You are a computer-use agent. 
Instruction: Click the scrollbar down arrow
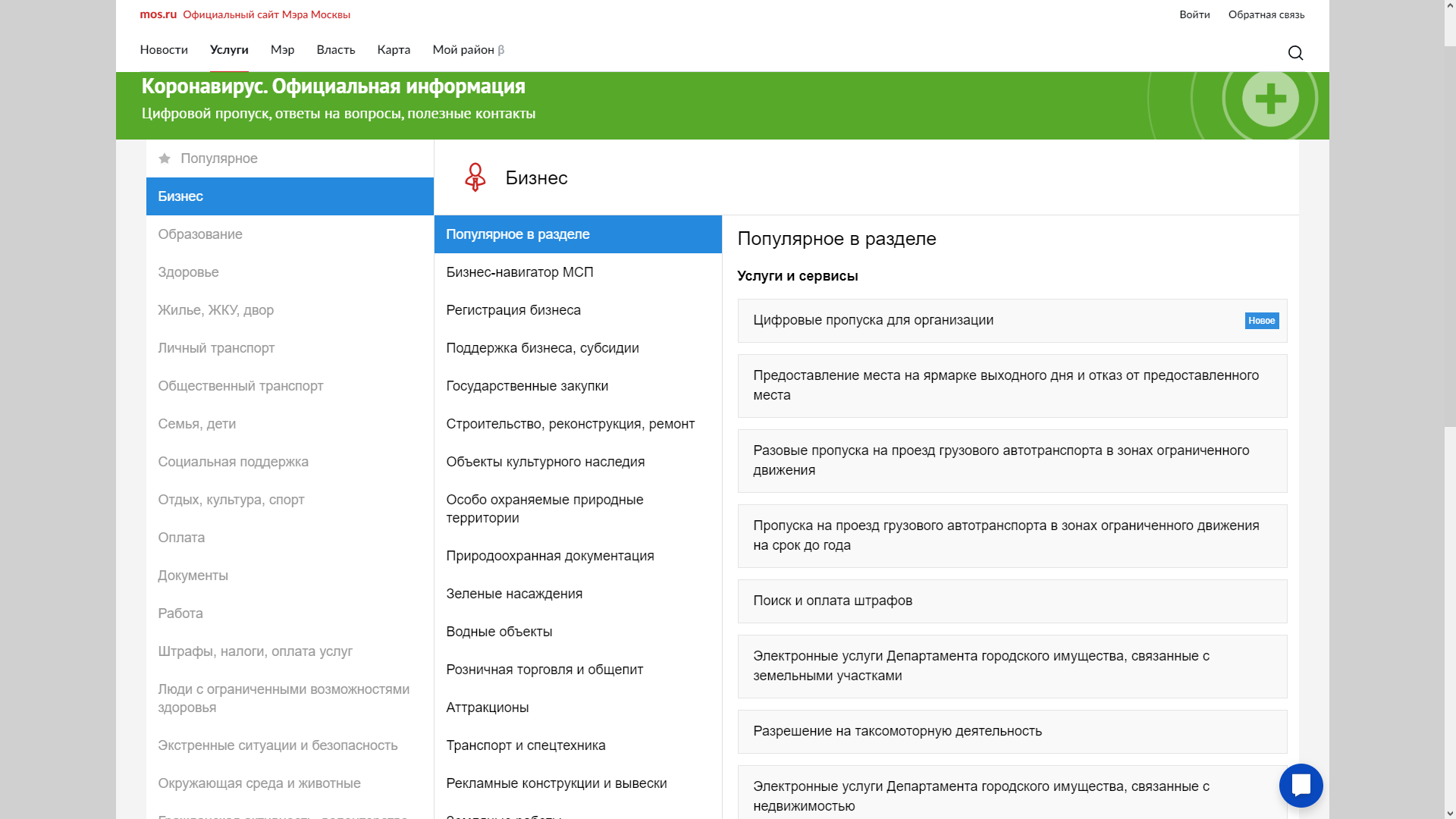click(x=1449, y=812)
